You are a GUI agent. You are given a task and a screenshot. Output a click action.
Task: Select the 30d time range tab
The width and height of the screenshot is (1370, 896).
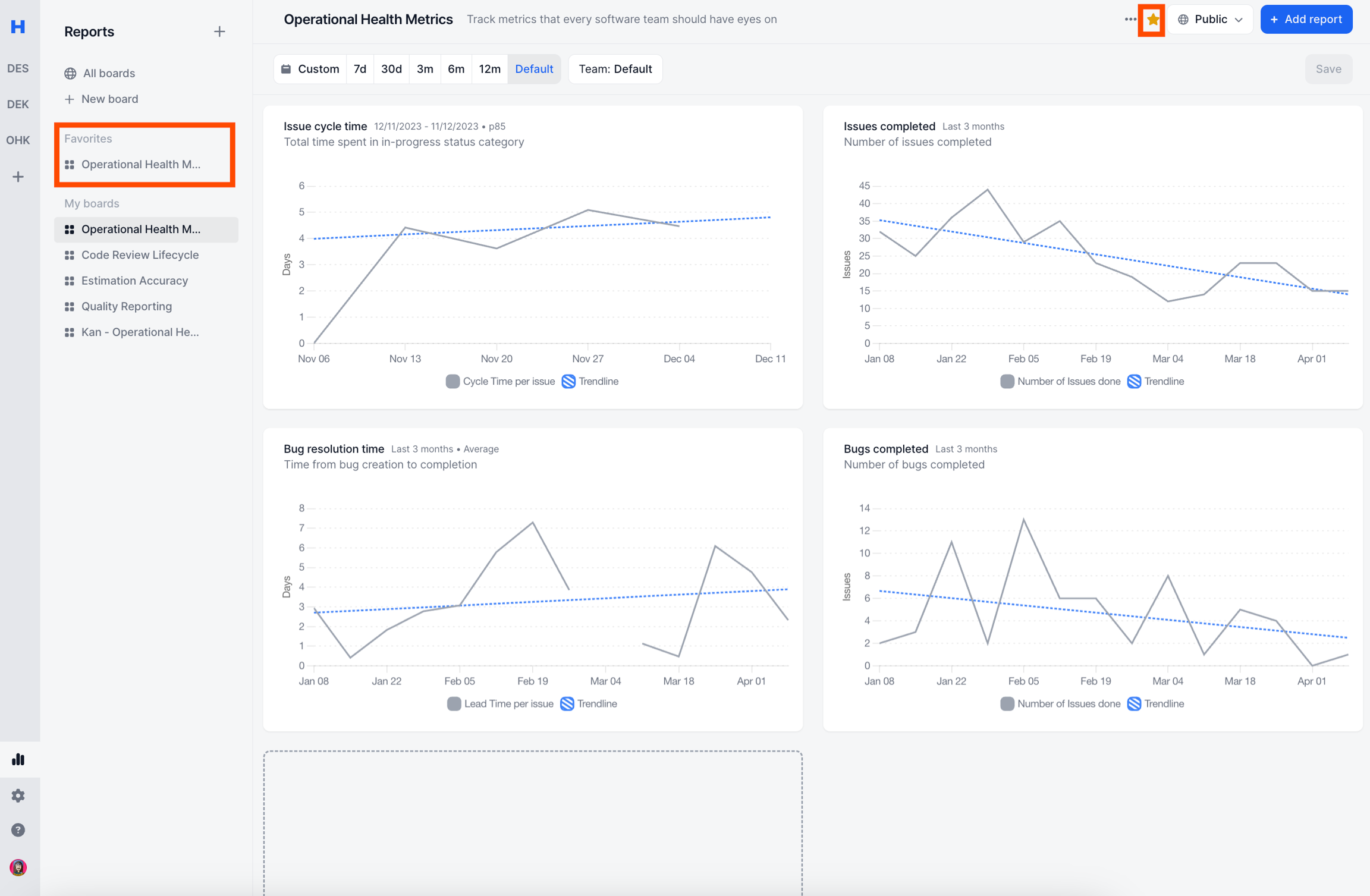pyautogui.click(x=391, y=69)
